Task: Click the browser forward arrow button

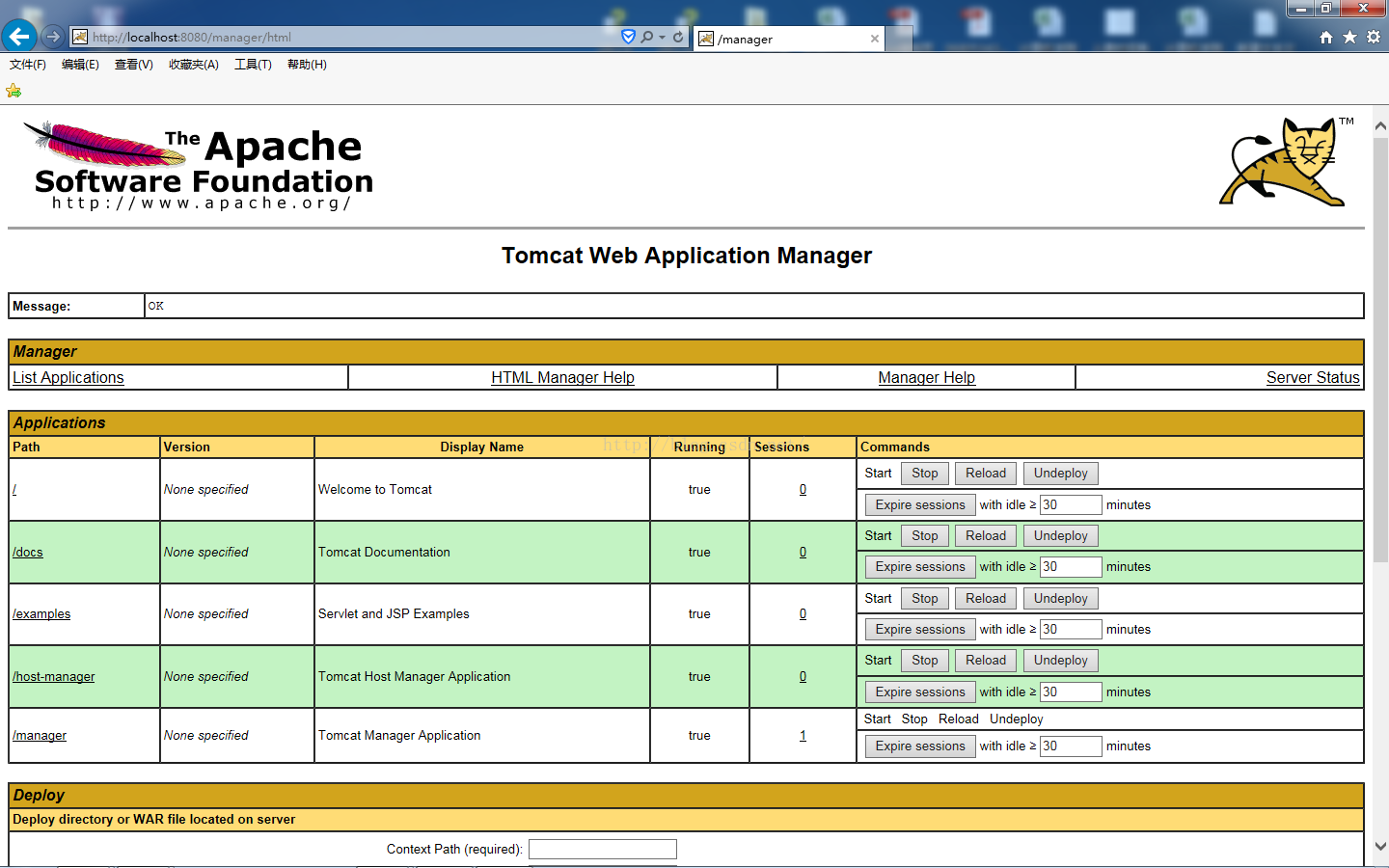Action: click(x=53, y=37)
